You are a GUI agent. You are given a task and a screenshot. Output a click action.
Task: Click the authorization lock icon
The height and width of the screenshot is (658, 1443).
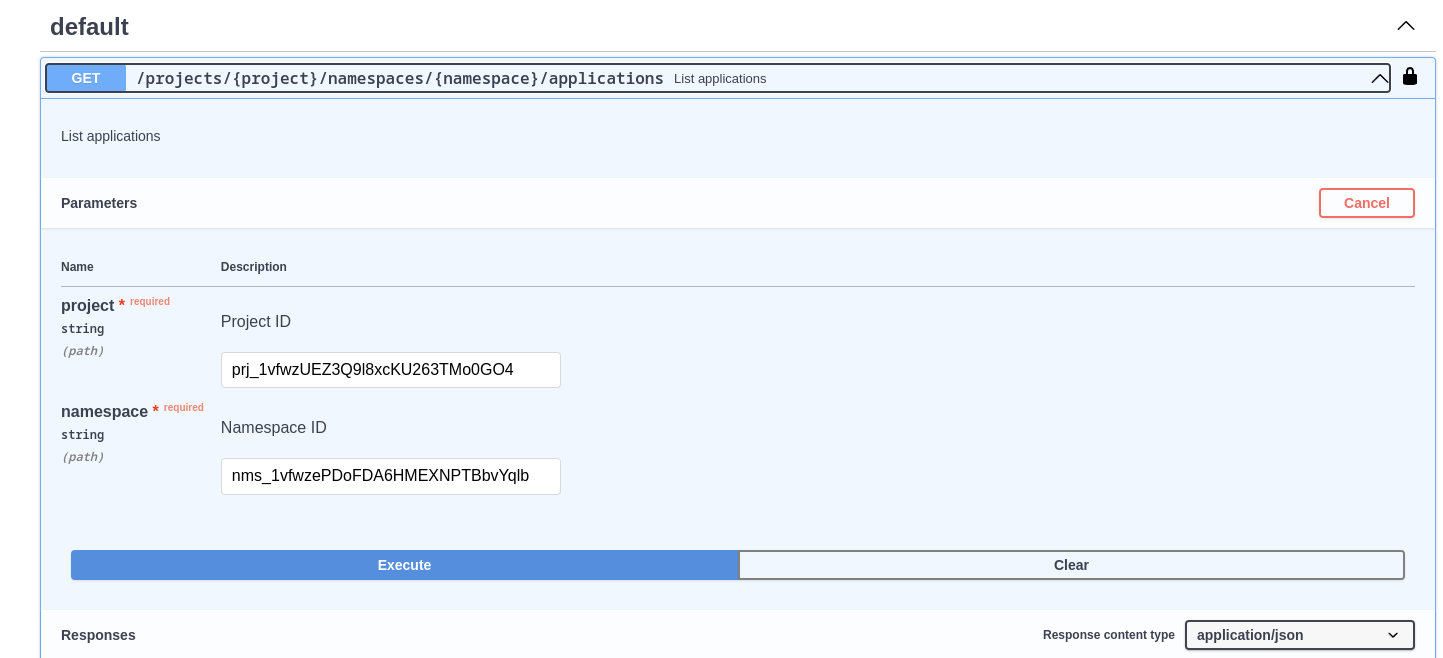(1409, 77)
